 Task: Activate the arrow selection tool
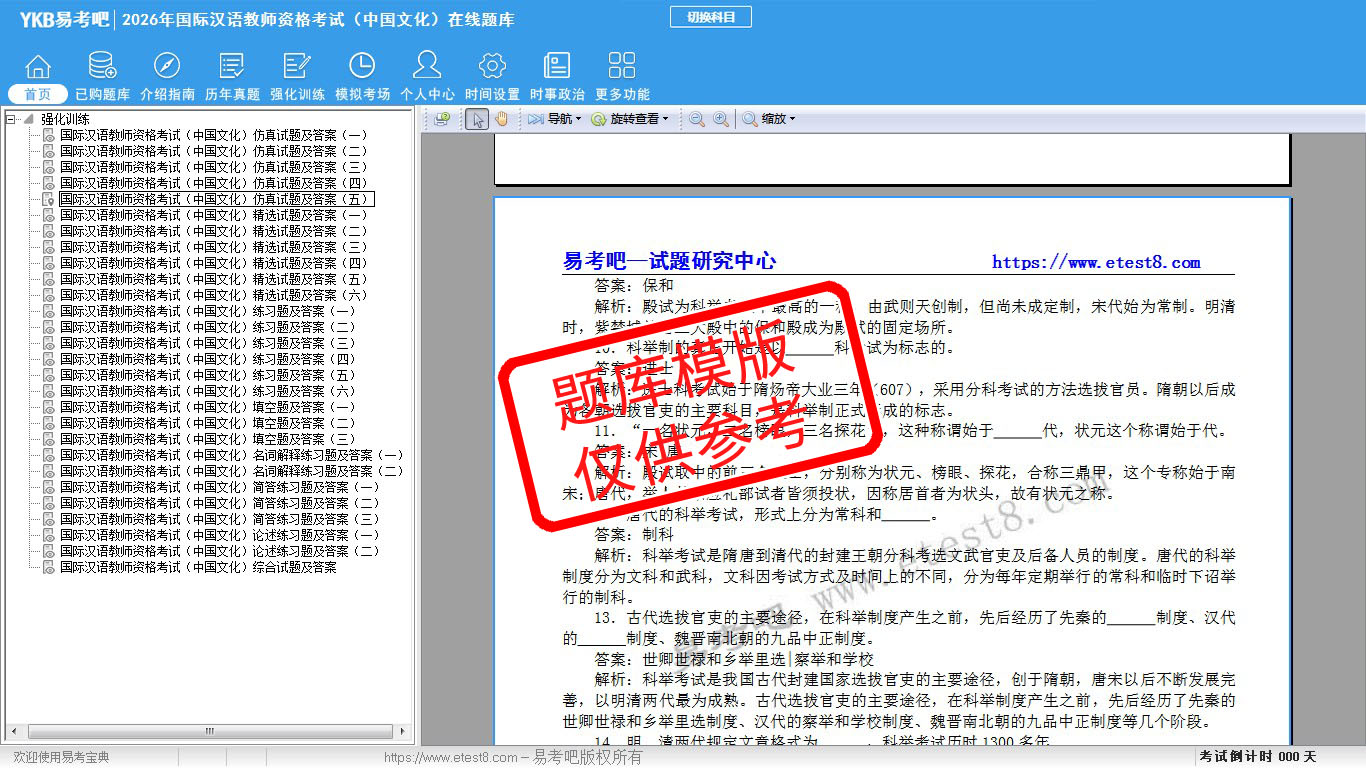click(477, 119)
